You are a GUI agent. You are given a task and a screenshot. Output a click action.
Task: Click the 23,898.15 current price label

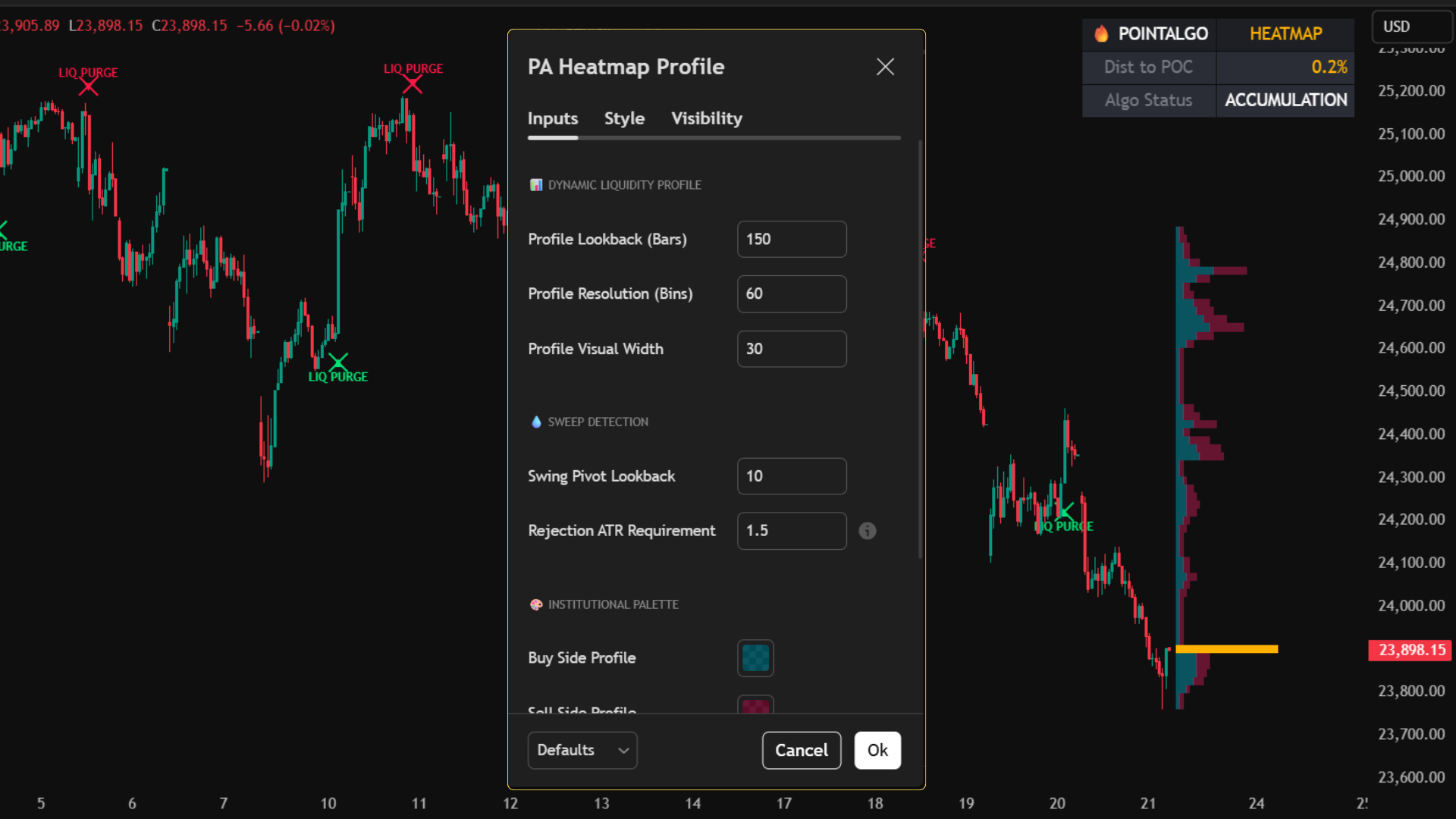pyautogui.click(x=1410, y=650)
